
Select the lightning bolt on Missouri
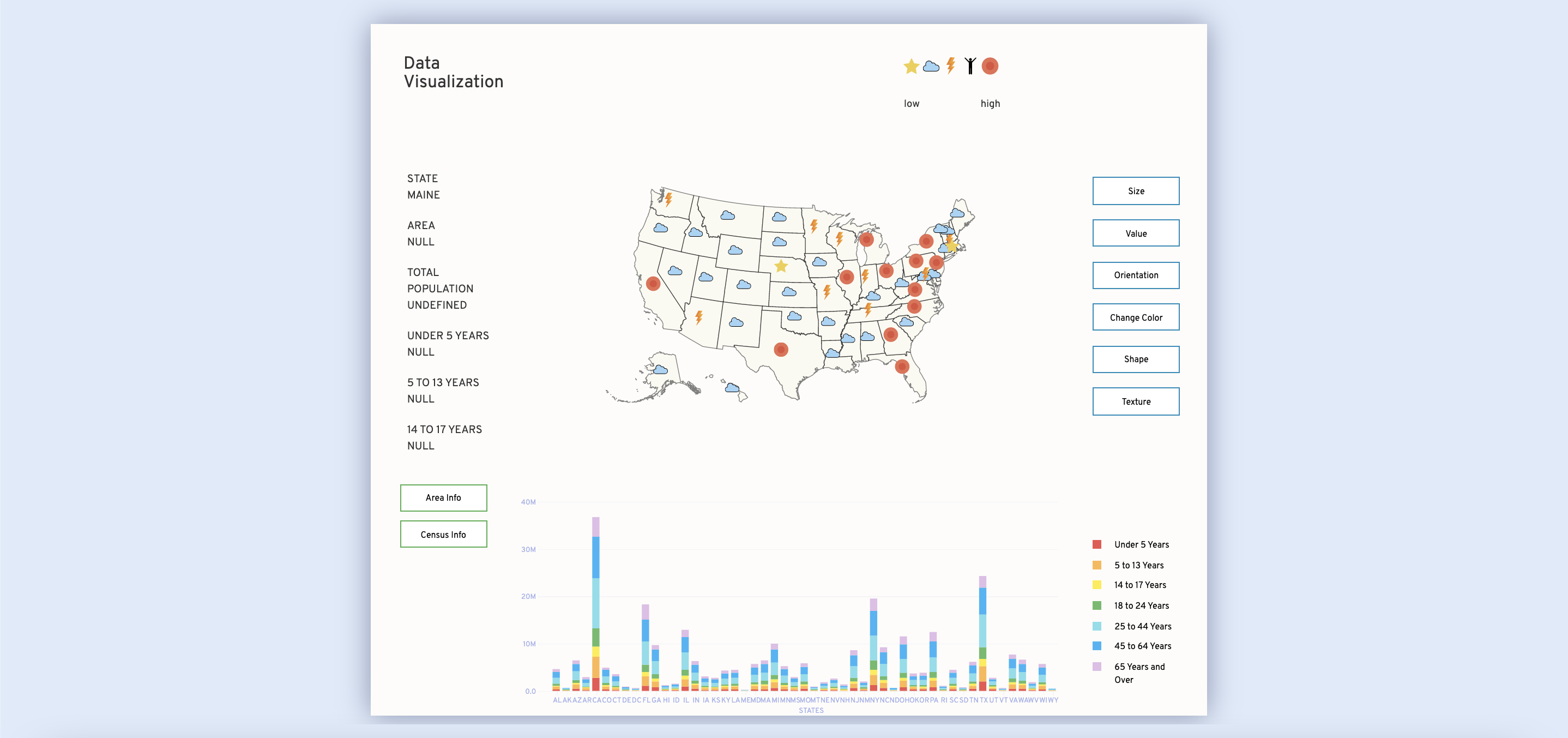pos(827,291)
